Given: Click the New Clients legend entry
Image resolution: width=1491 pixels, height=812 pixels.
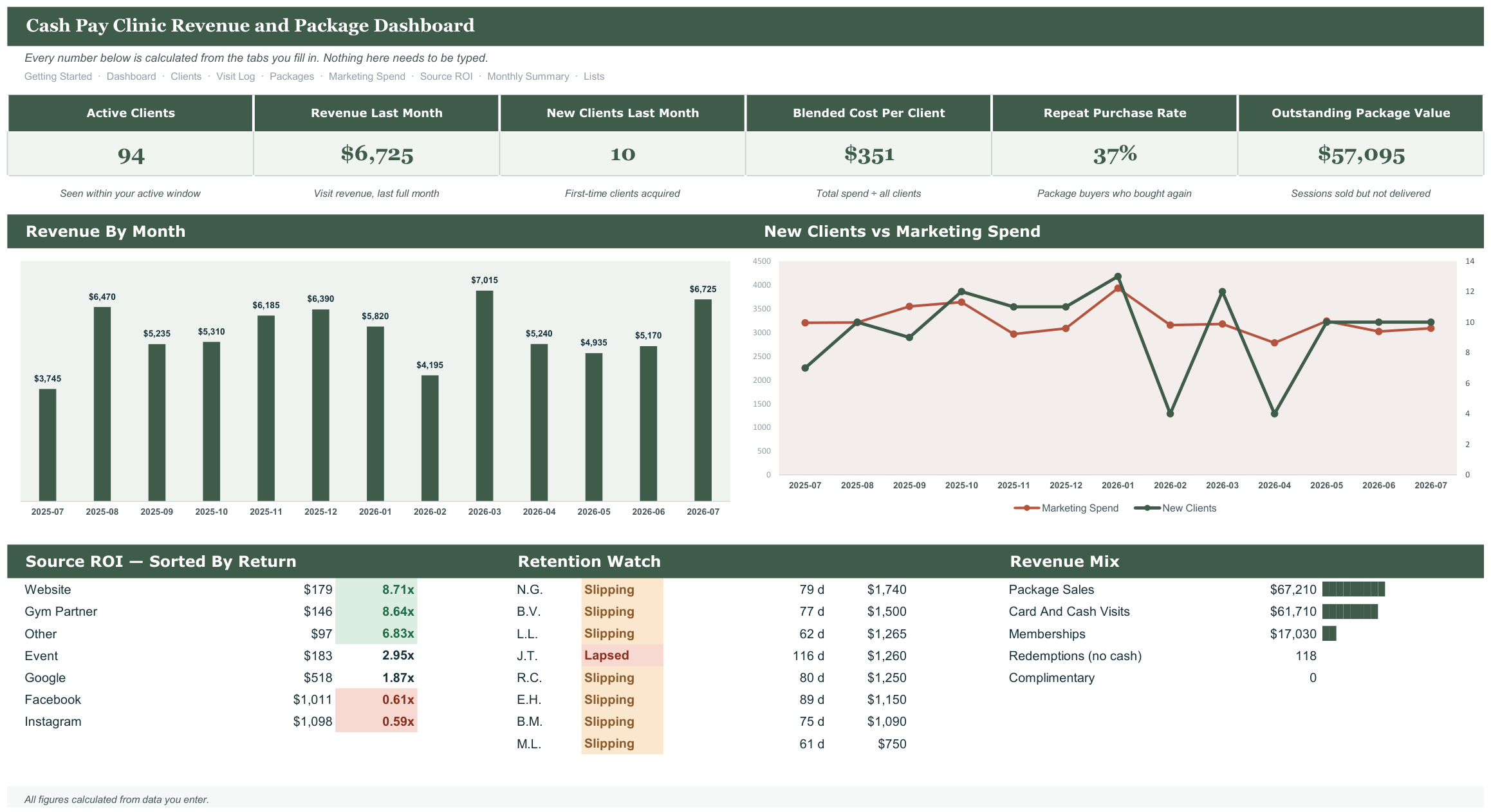Looking at the screenshot, I should [1175, 508].
